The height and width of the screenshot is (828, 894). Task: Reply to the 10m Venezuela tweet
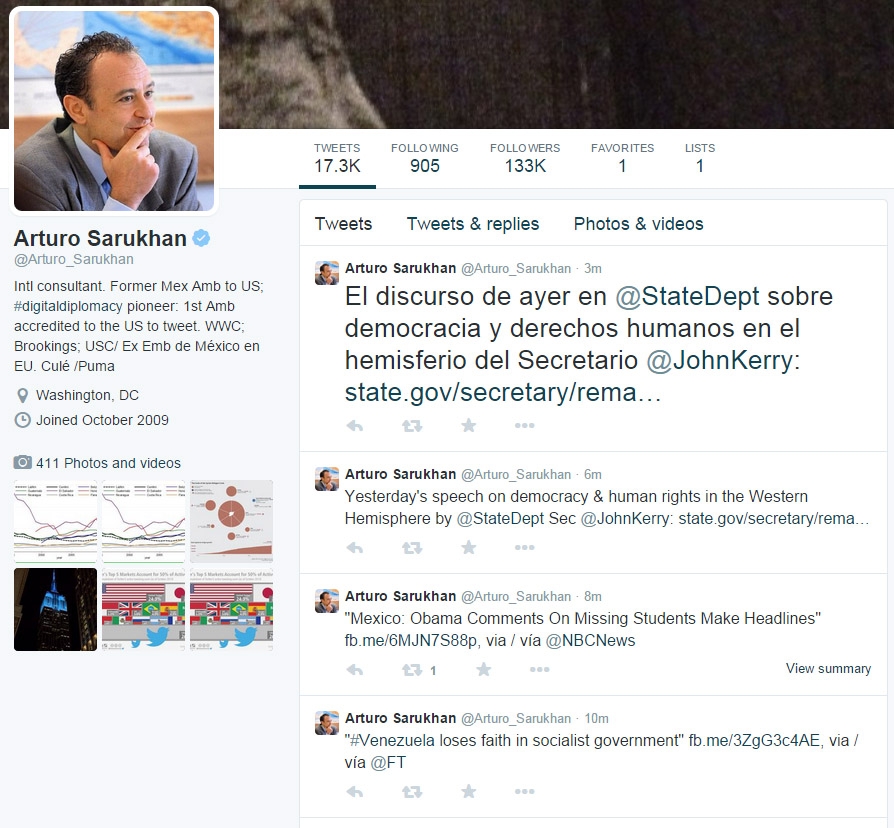pyautogui.click(x=355, y=792)
